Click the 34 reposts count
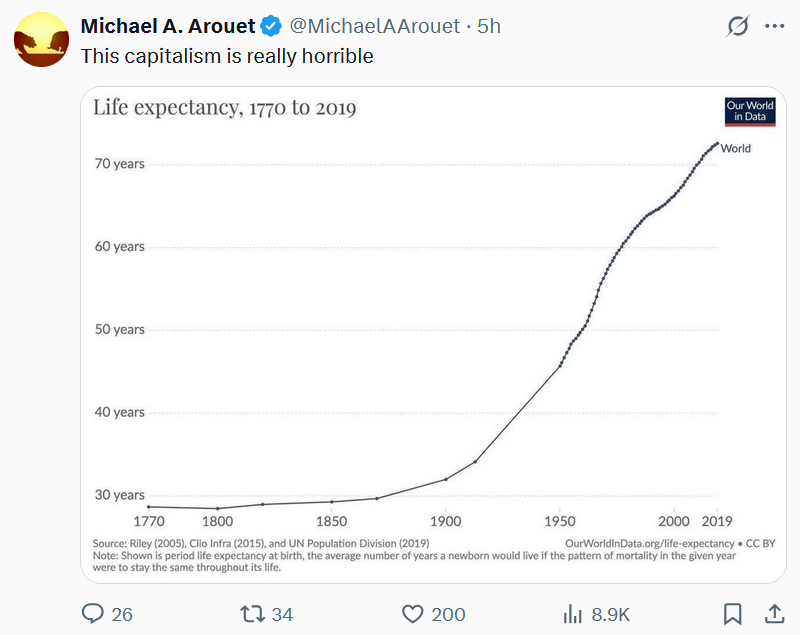800x635 pixels. 283,614
